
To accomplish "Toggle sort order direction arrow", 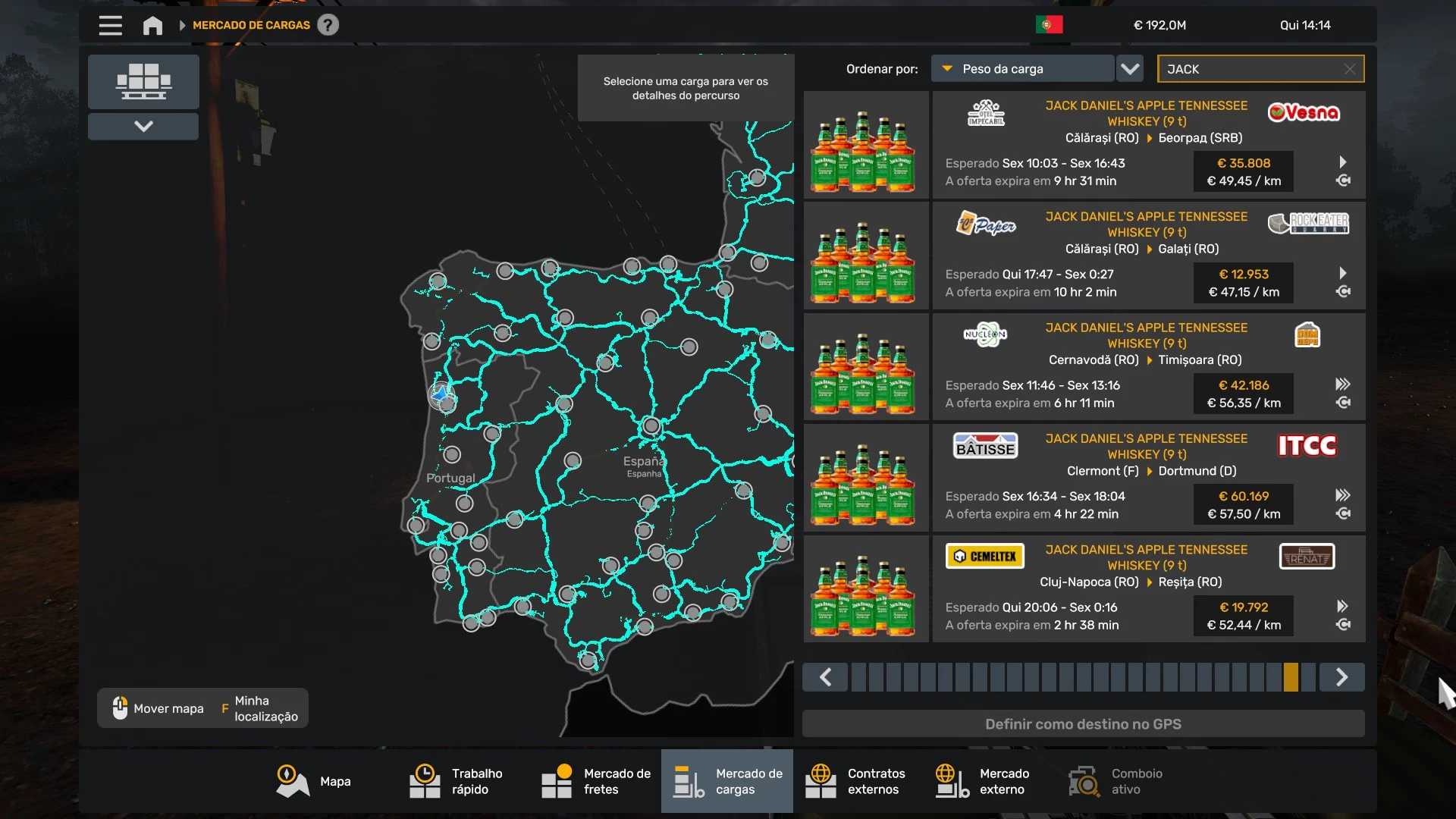I will click(x=1130, y=69).
